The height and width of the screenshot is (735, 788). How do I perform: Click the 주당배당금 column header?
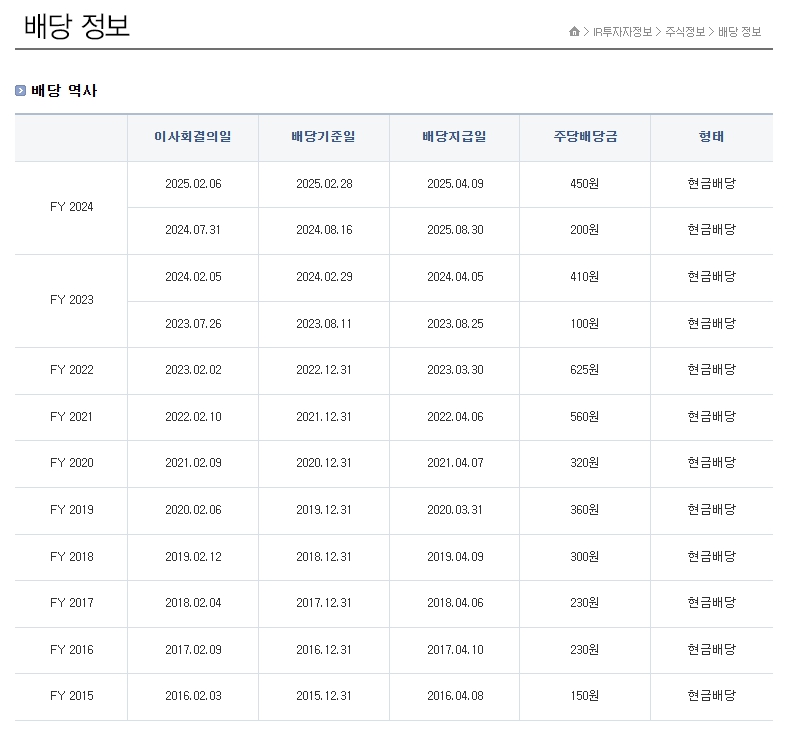coord(585,137)
